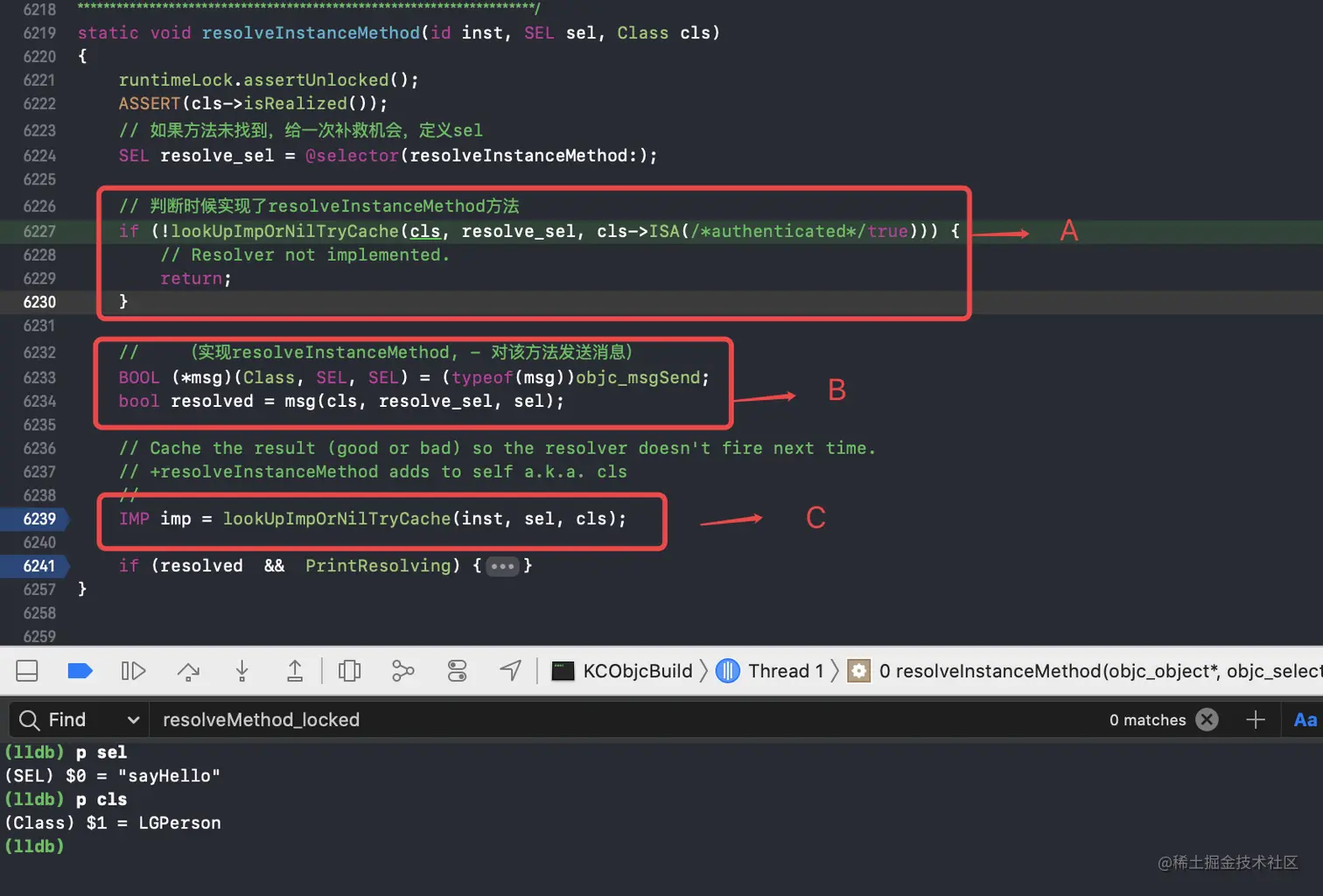Click line number 6230 in the gutter
The image size is (1323, 896).
point(39,302)
